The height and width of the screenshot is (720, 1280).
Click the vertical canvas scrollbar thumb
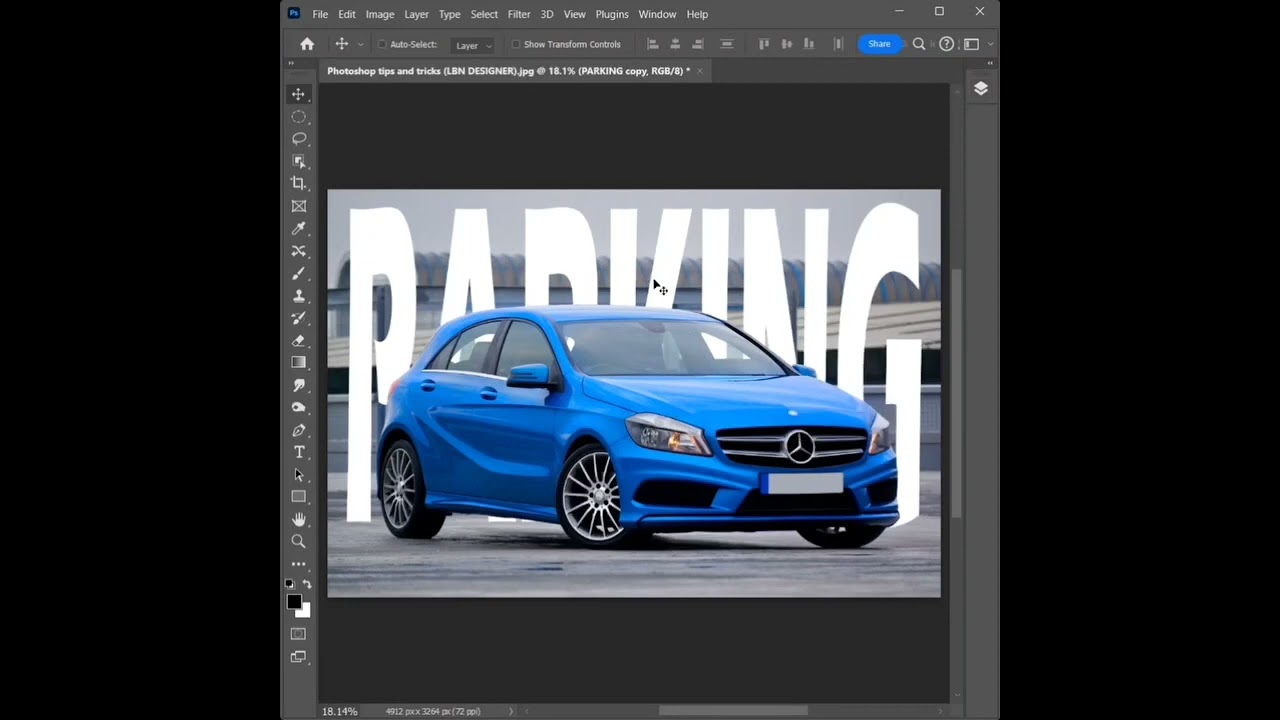pyautogui.click(x=957, y=393)
